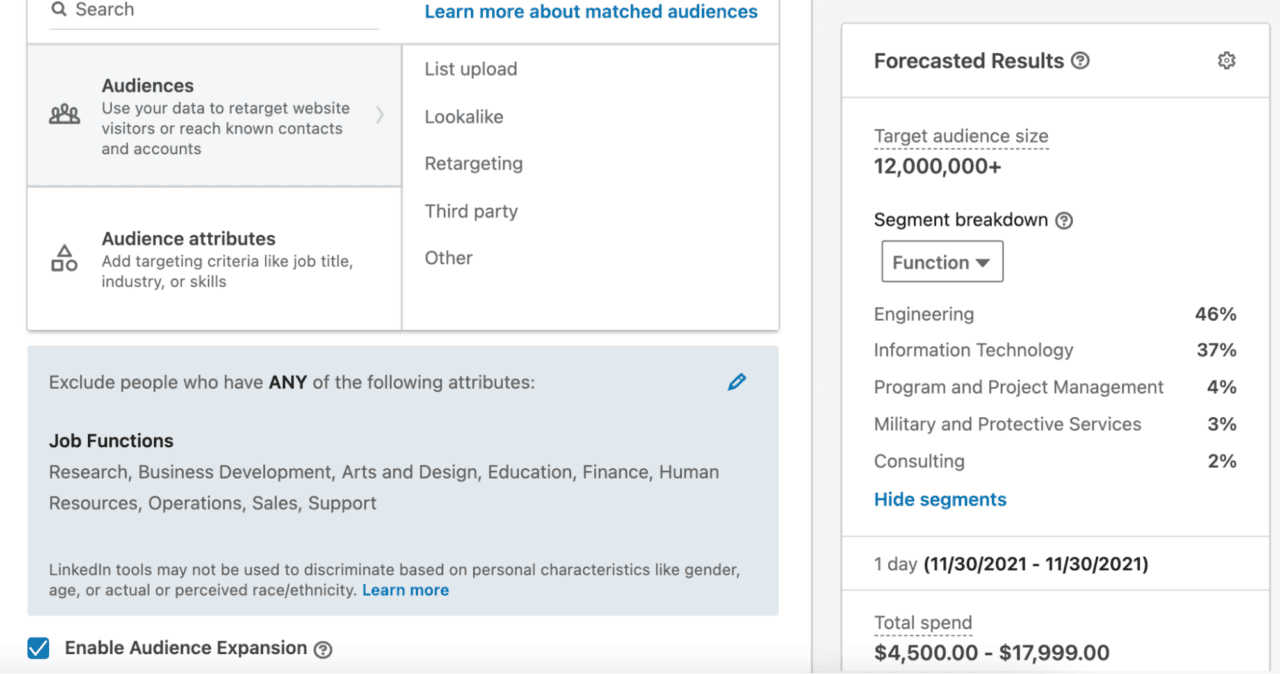This screenshot has width=1280, height=674.
Task: Click the Forecasted Results help icon
Action: tap(1080, 61)
